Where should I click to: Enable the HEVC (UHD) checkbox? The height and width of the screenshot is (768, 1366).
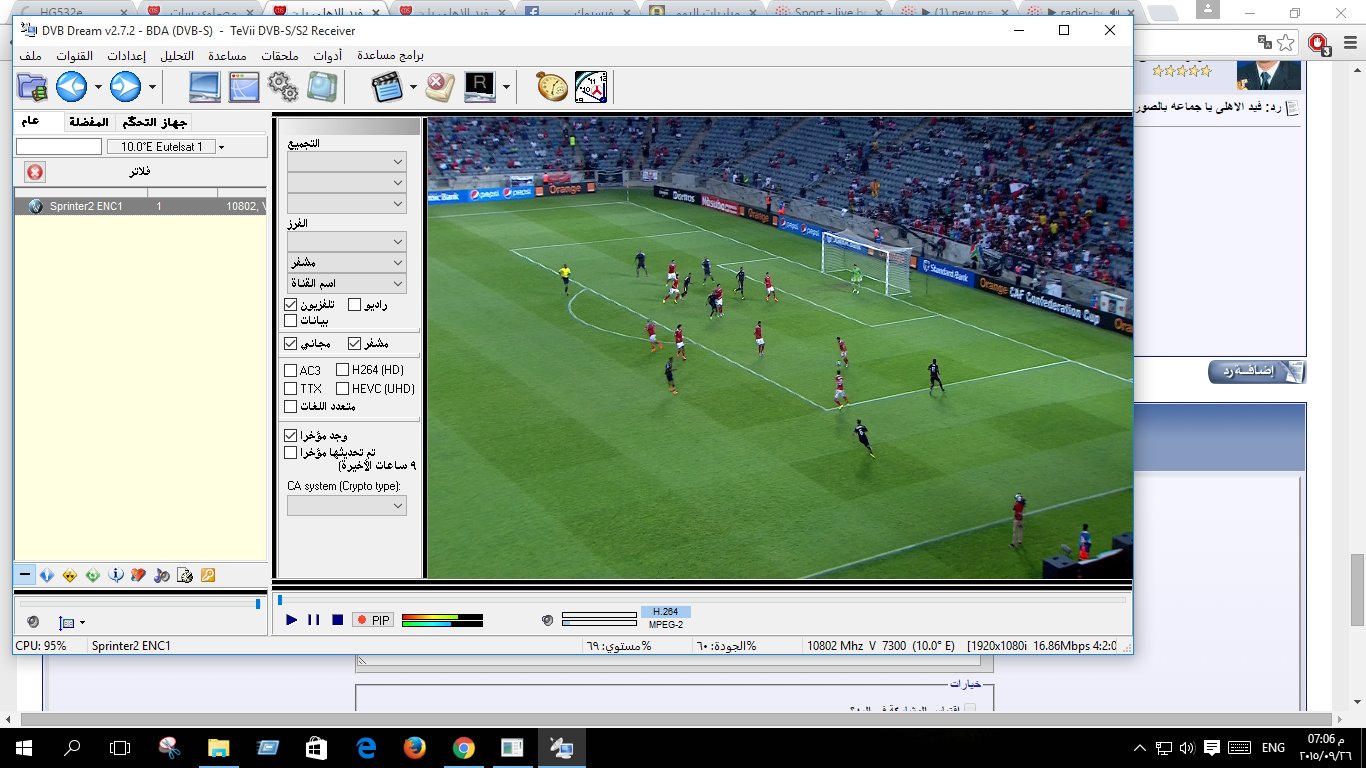343,388
